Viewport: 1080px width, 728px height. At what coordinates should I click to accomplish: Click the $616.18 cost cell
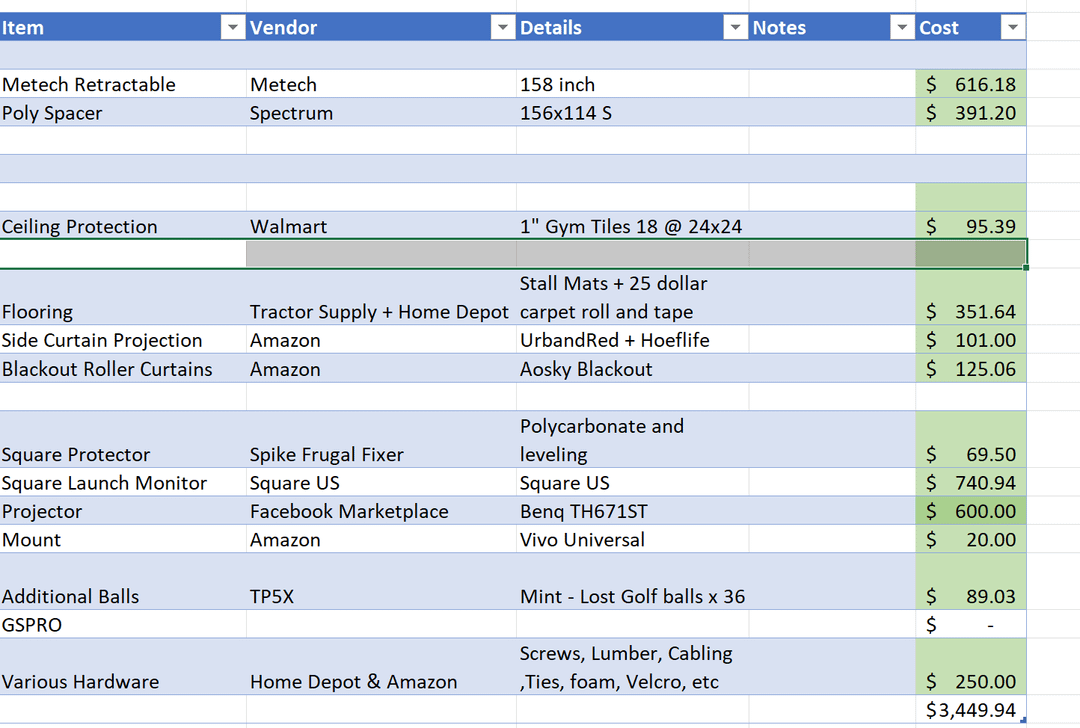click(970, 85)
